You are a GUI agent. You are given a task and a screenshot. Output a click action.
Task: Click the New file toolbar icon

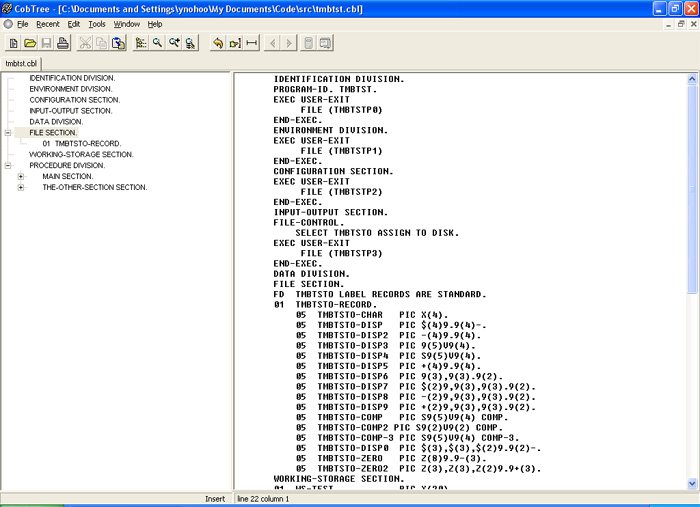coord(13,43)
